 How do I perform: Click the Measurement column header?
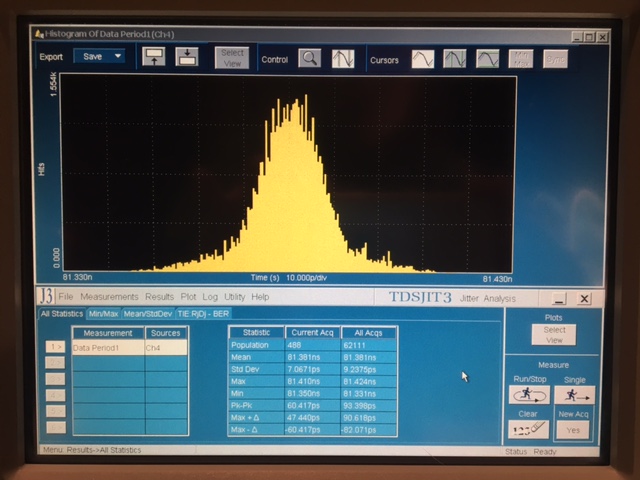(108, 333)
